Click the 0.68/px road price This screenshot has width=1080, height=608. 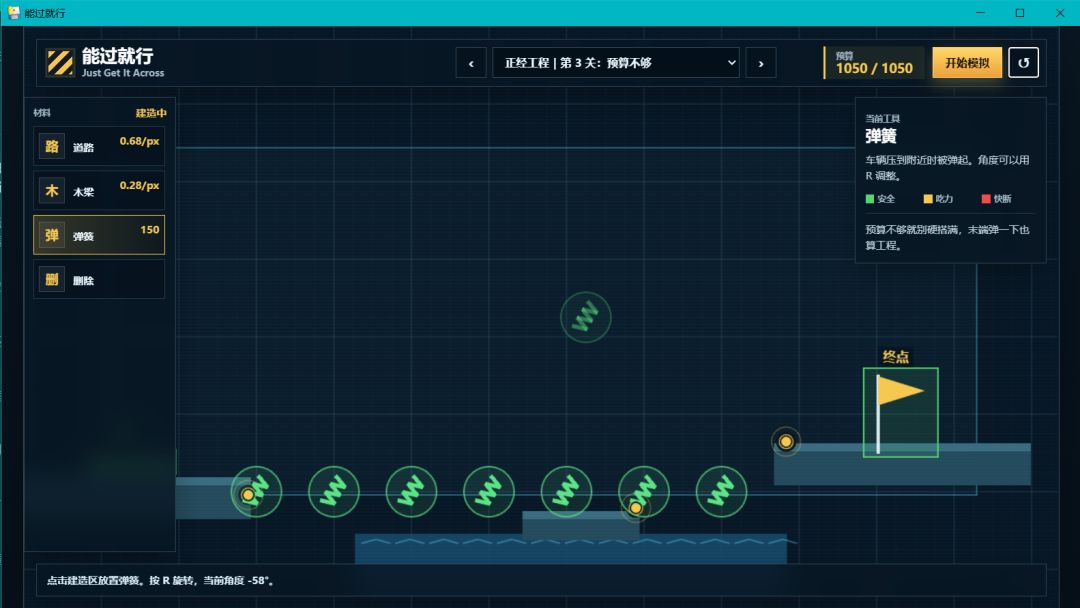[x=139, y=141]
